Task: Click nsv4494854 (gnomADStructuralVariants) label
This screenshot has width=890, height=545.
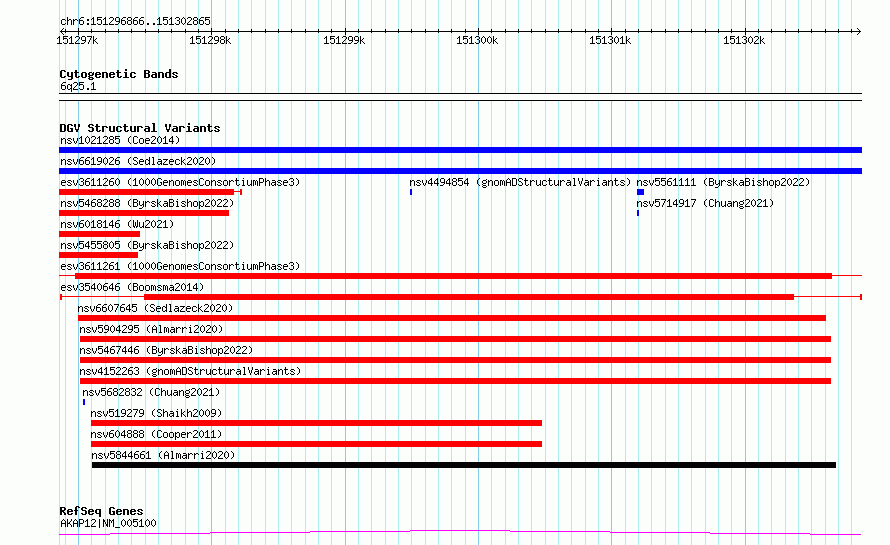Action: point(520,182)
